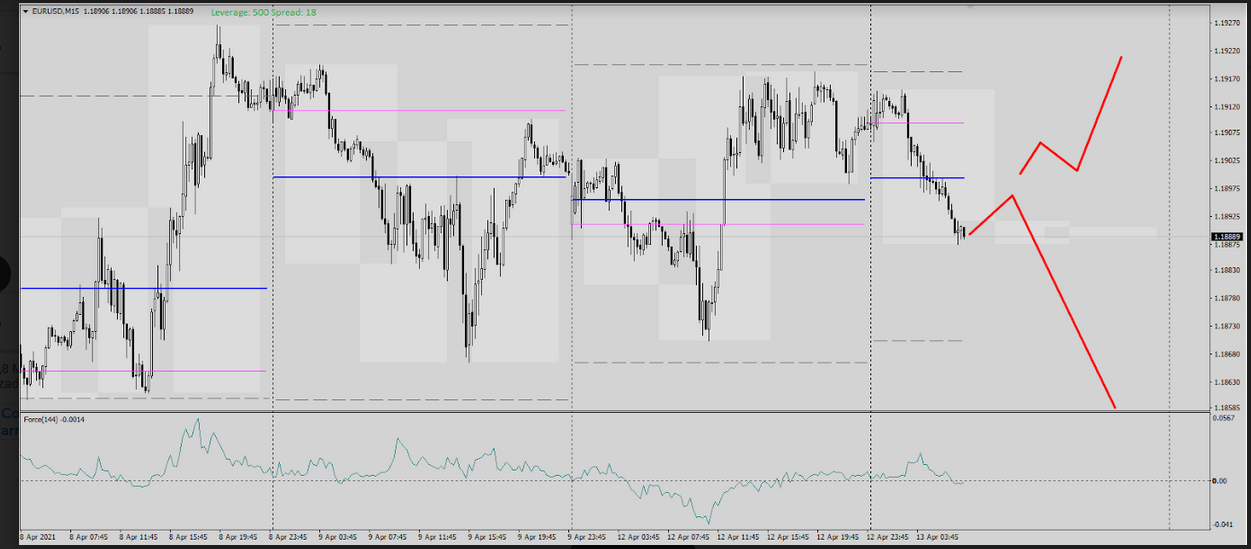1251x549 pixels.
Task: Click the top end of the rising red projection line
Action: pyautogui.click(x=1121, y=57)
